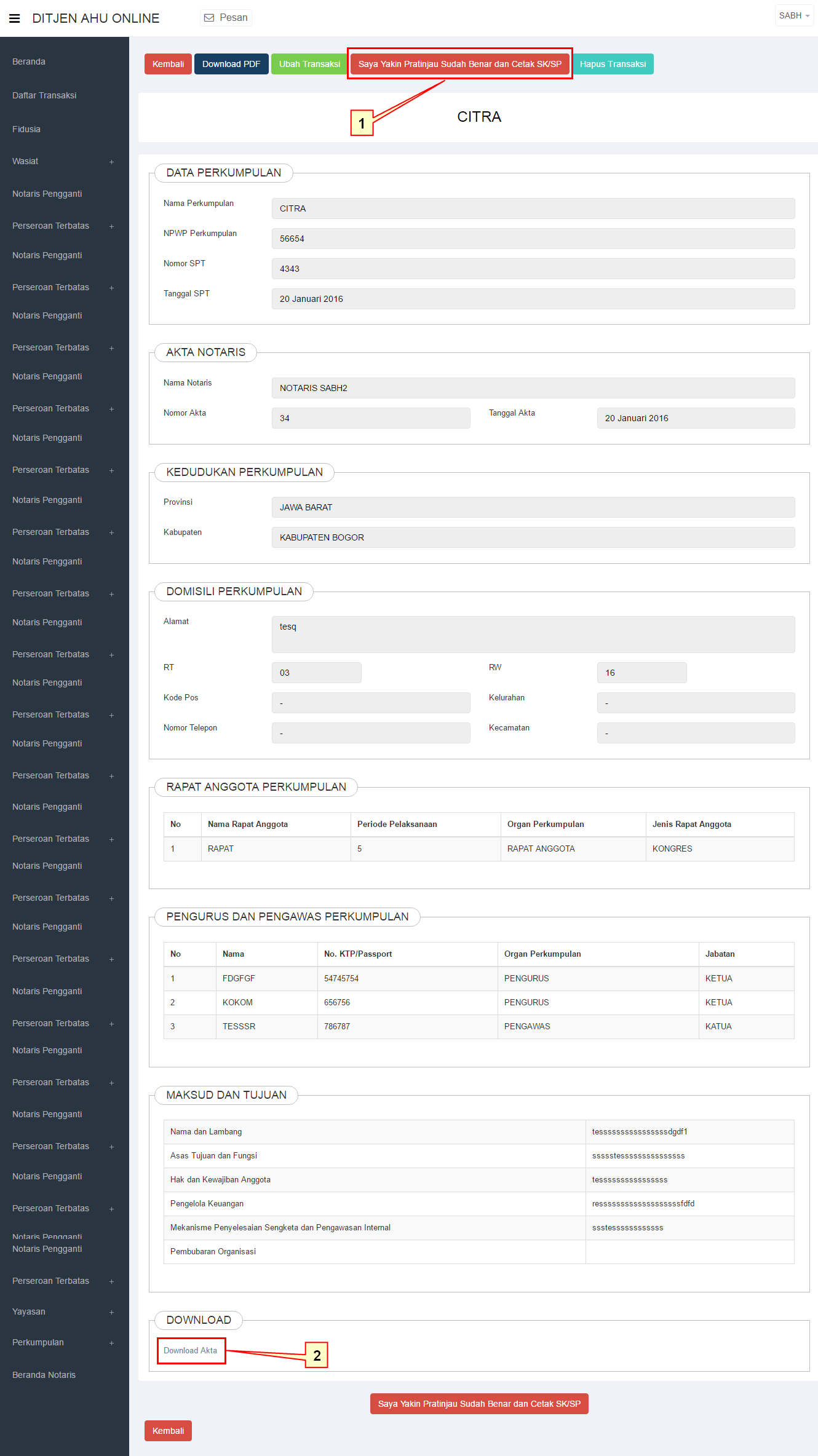Open Pesan envelope messages button

coord(226,18)
